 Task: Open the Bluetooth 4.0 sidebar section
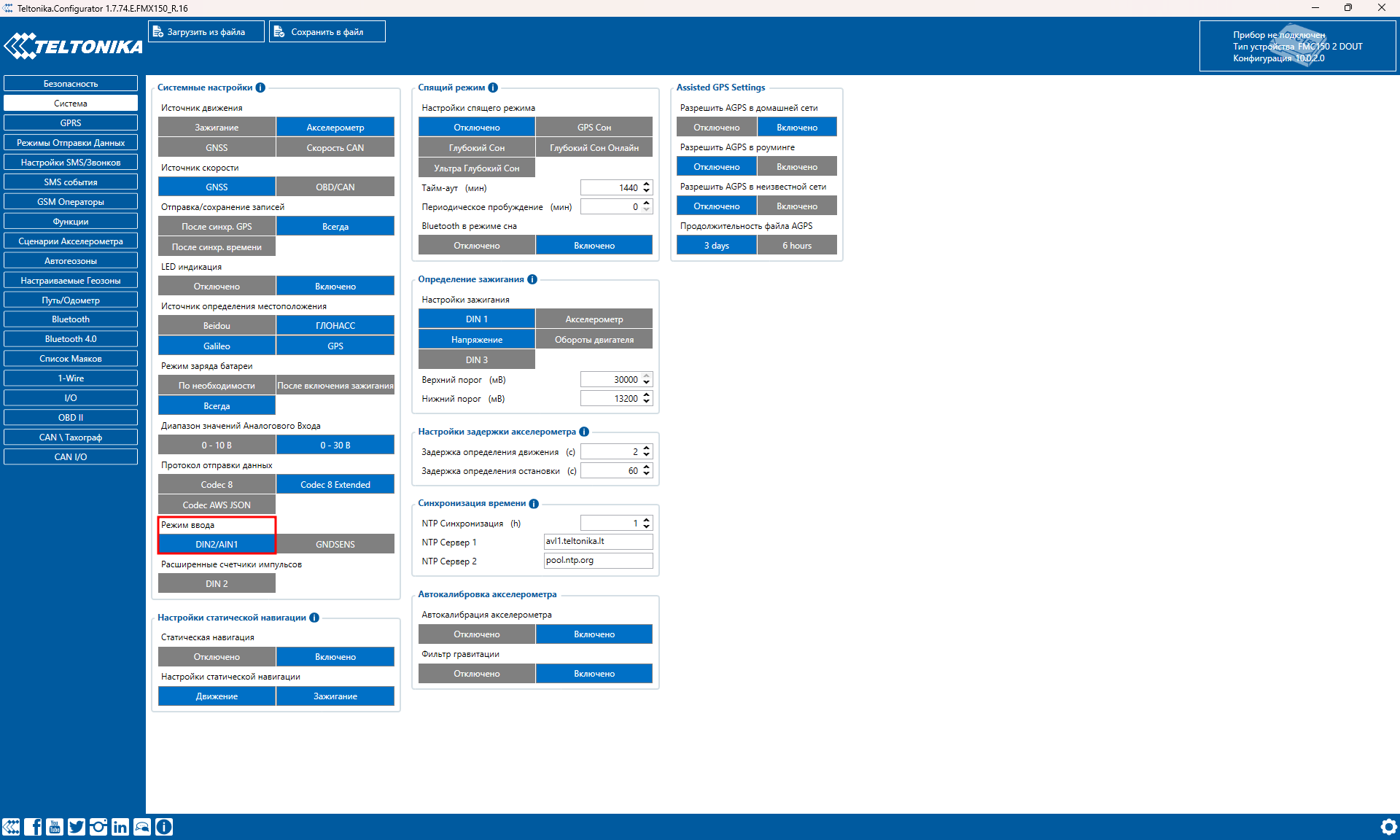point(71,339)
